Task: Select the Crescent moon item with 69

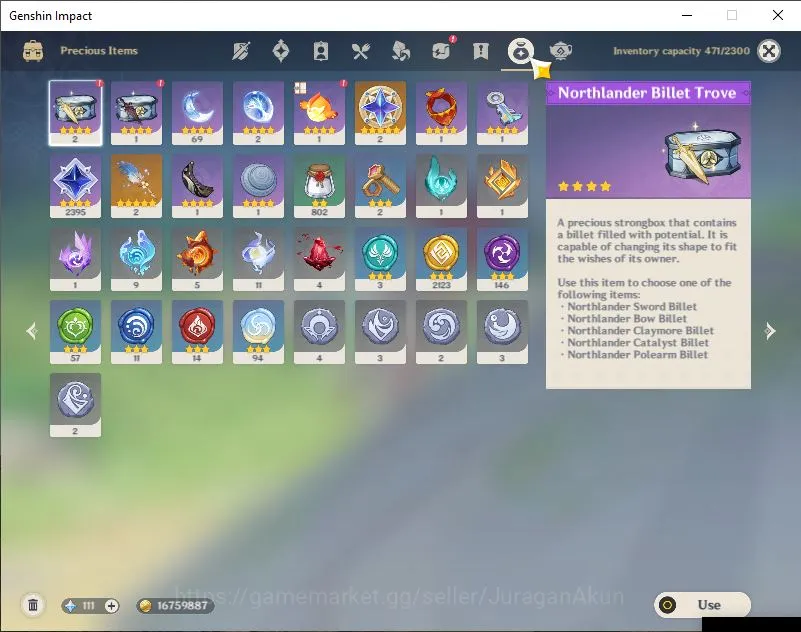Action: coord(197,113)
